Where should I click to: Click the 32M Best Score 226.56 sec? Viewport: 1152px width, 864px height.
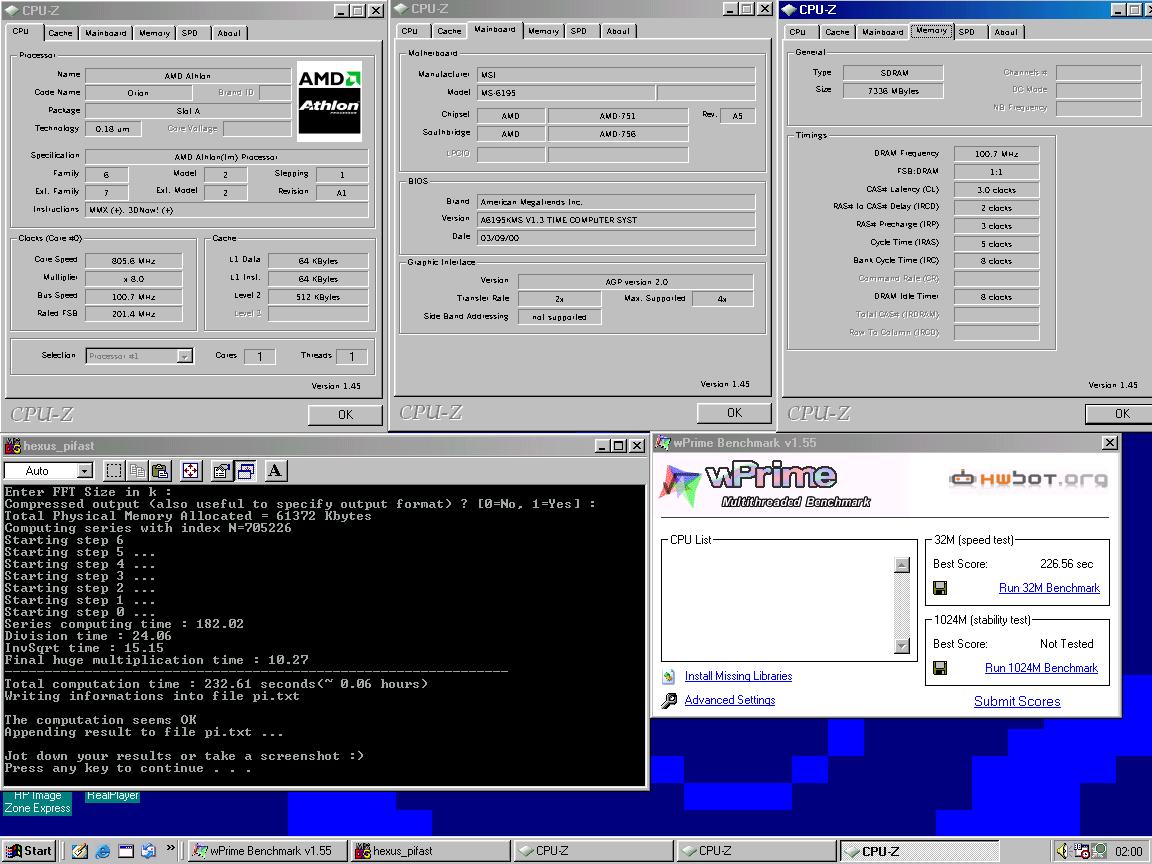pyautogui.click(x=1066, y=564)
